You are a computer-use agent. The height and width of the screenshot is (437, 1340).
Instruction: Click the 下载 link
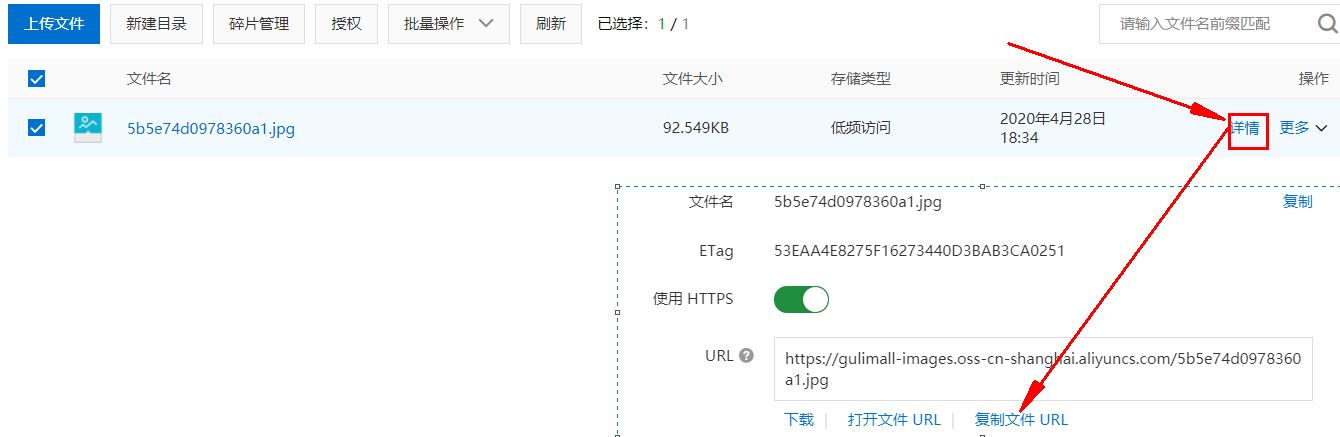coord(798,420)
